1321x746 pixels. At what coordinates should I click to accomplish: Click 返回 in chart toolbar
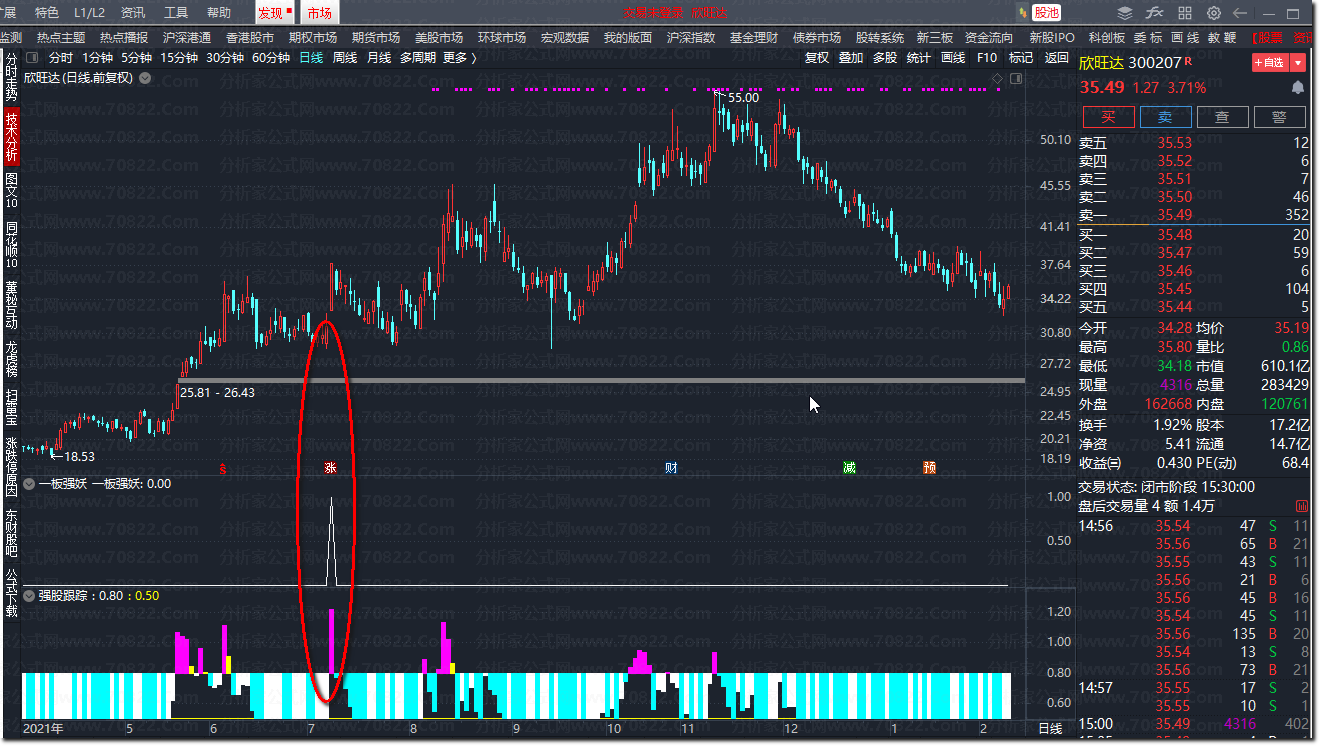point(1057,58)
